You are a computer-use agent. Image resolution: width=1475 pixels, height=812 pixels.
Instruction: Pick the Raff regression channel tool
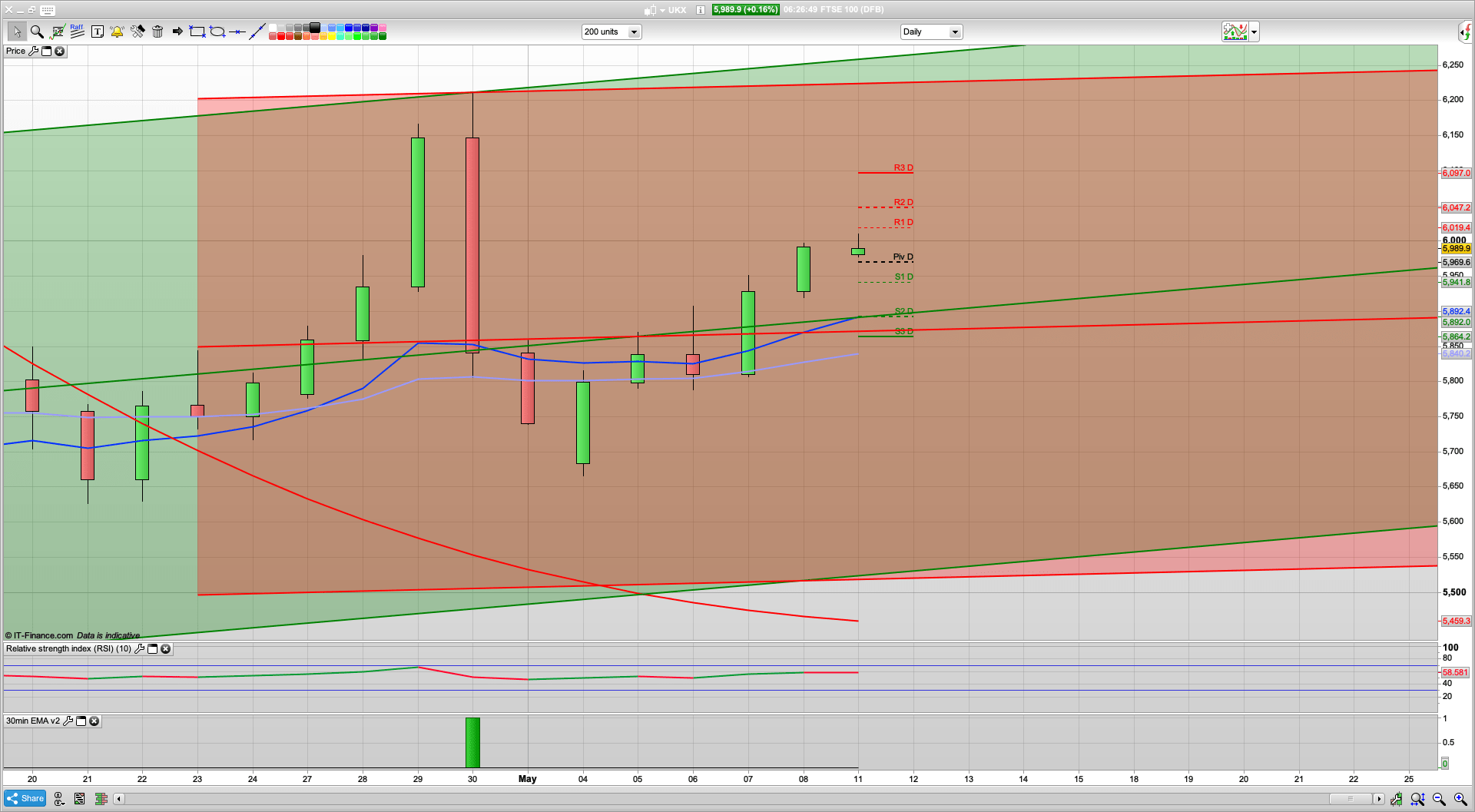pos(77,31)
